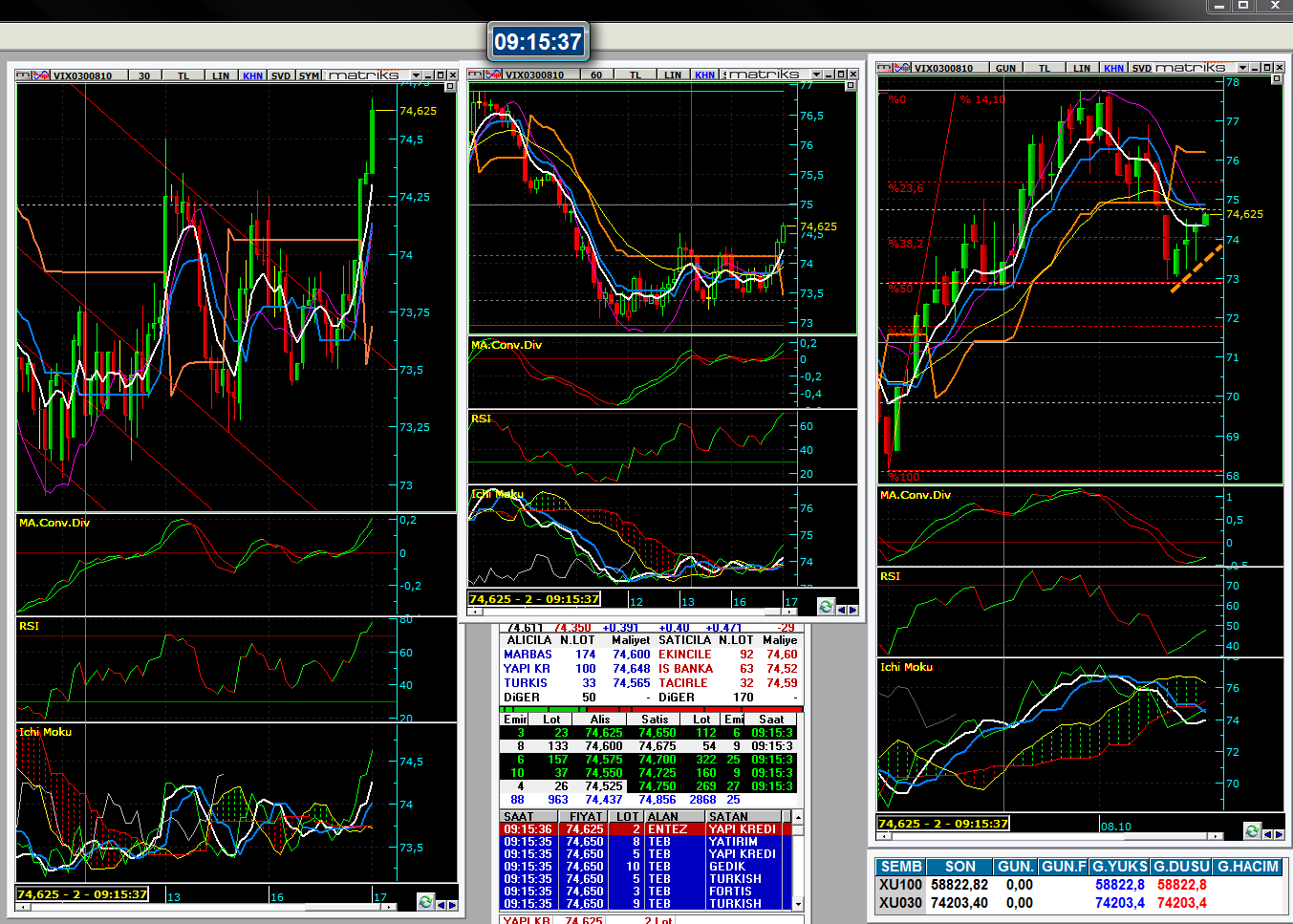This screenshot has height=924, width=1293.
Task: Click the VIX0300810 symbol button in 30-minute chart
Action: coord(82,75)
